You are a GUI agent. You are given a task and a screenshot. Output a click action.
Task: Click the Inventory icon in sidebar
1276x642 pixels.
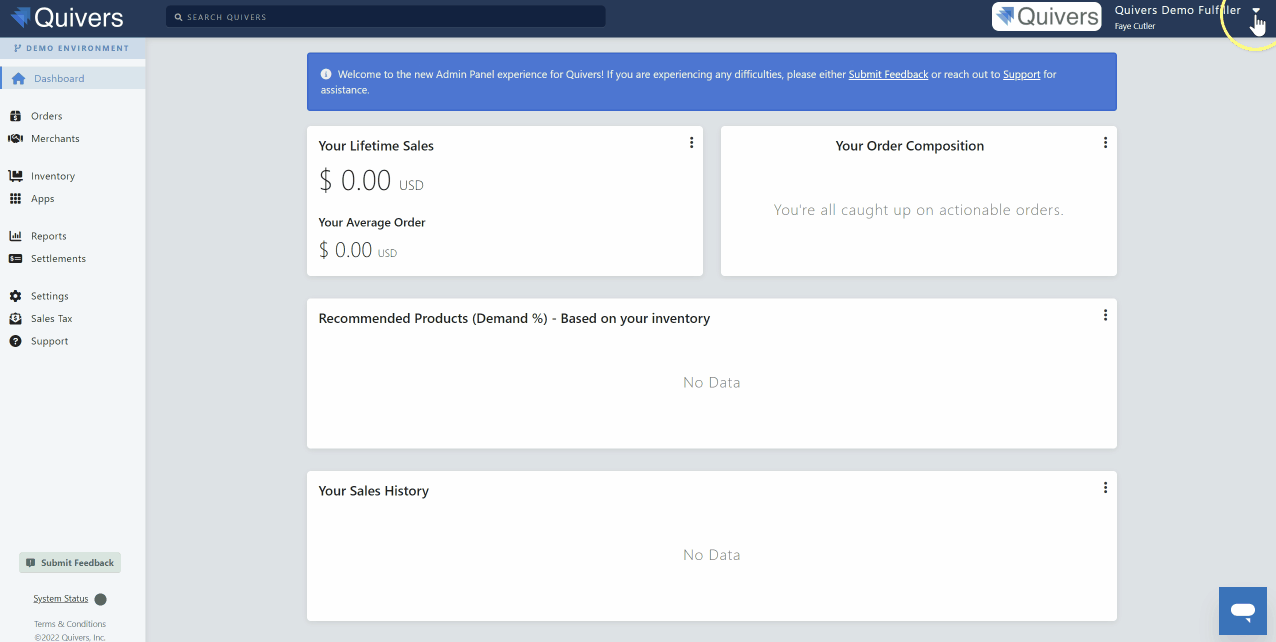tap(15, 176)
